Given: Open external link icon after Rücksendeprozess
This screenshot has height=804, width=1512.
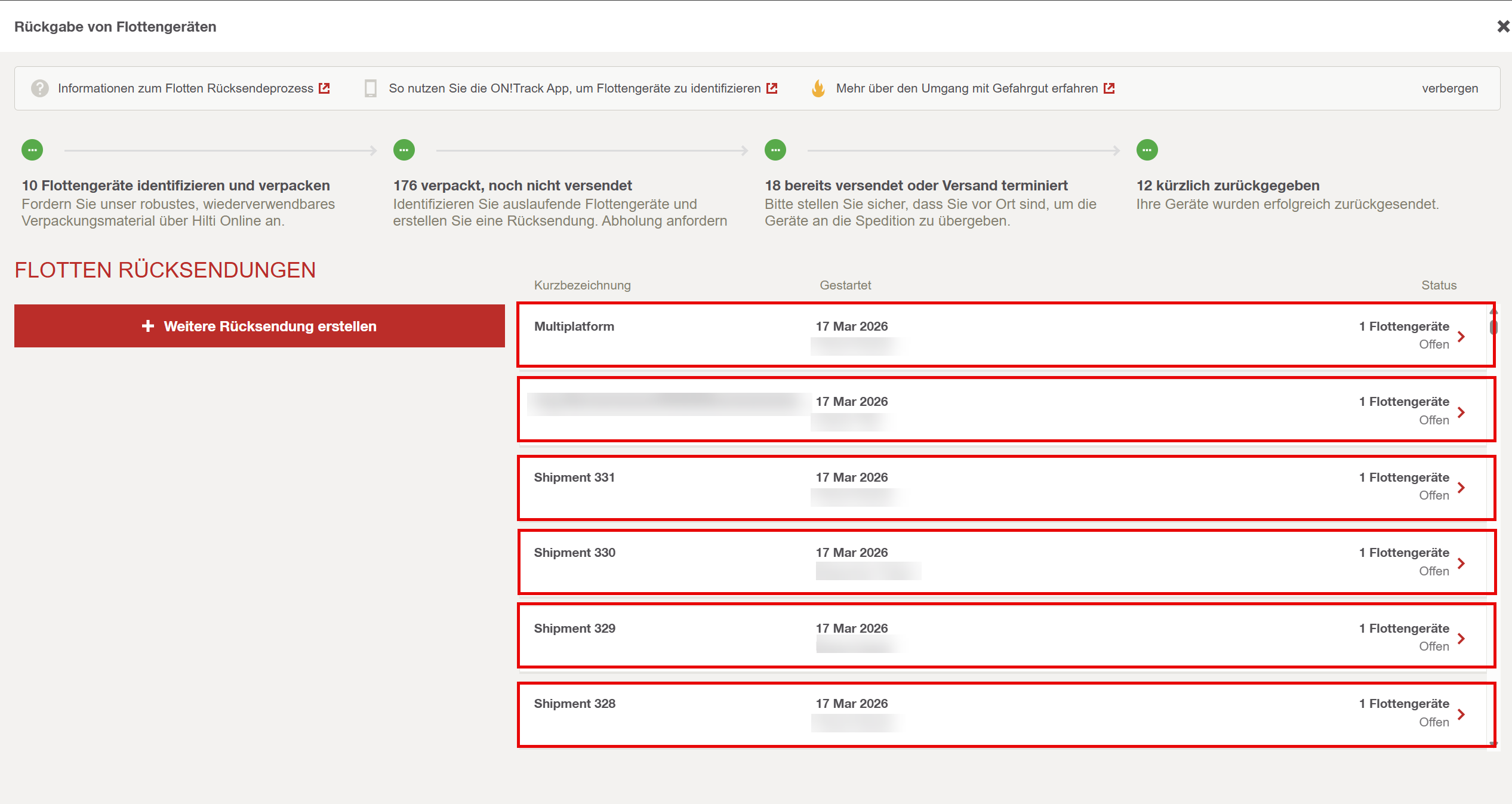Looking at the screenshot, I should pyautogui.click(x=325, y=88).
